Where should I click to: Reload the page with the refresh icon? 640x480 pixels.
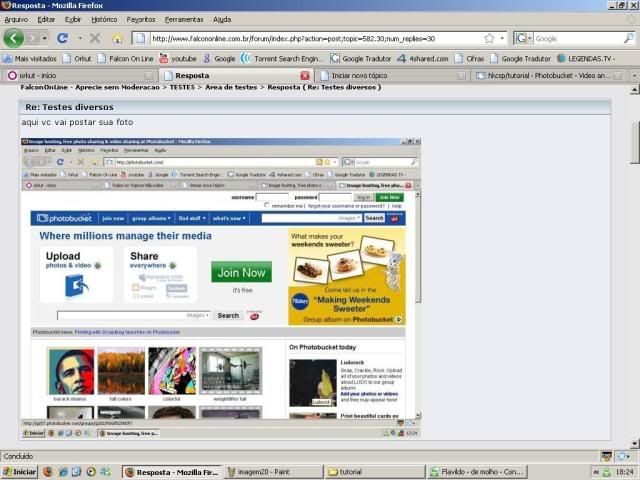click(62, 38)
